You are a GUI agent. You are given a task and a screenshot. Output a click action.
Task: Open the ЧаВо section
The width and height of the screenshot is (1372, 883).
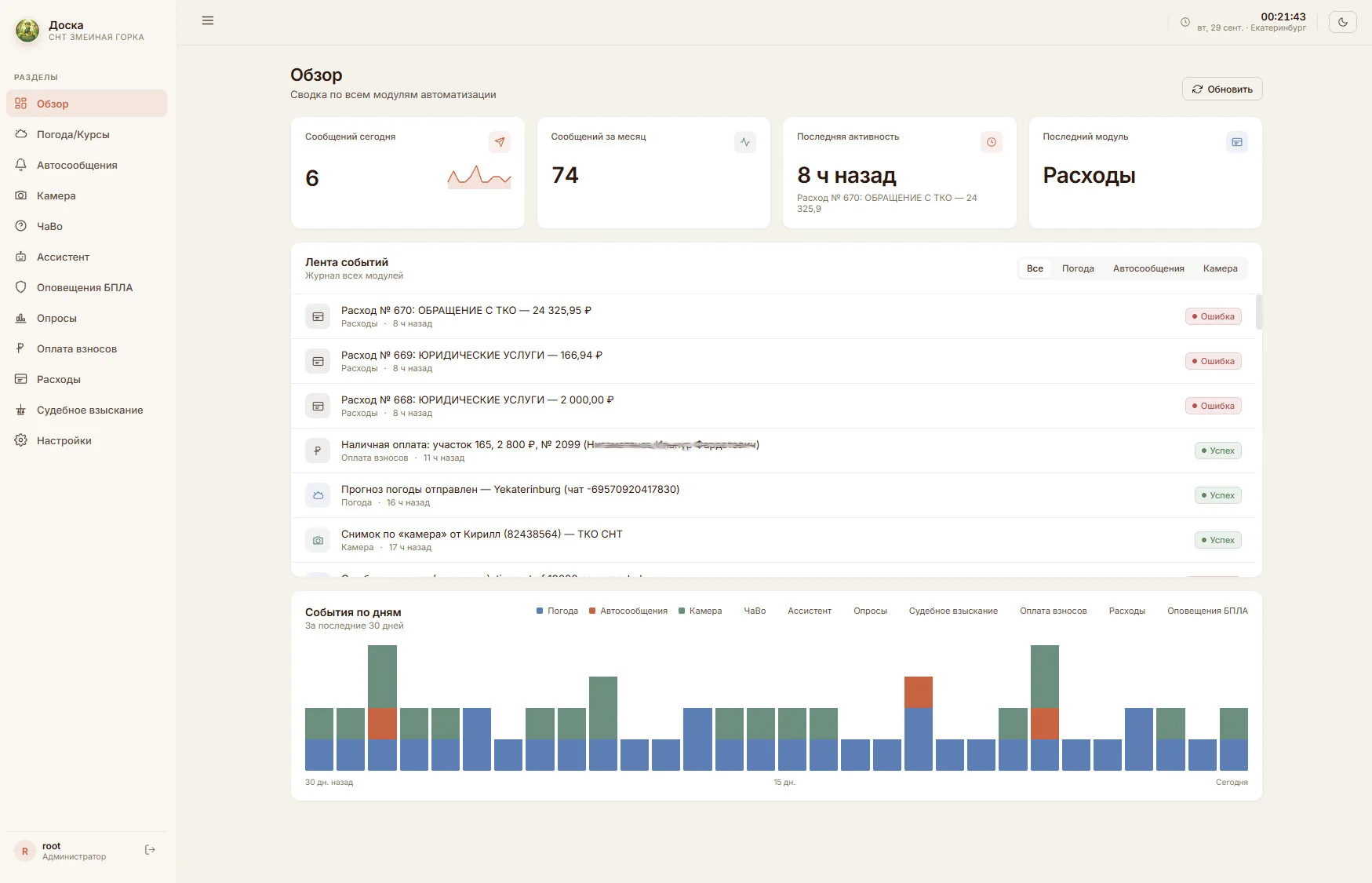pos(86,226)
